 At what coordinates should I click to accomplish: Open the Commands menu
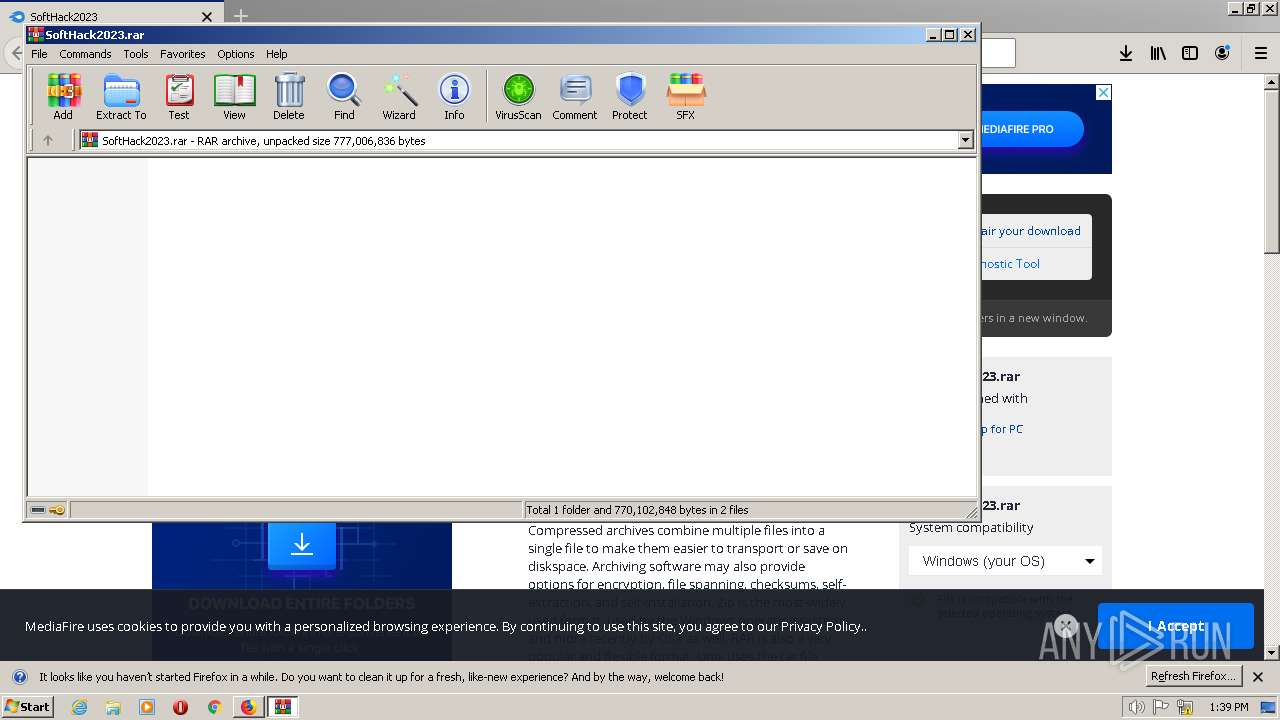(85, 54)
